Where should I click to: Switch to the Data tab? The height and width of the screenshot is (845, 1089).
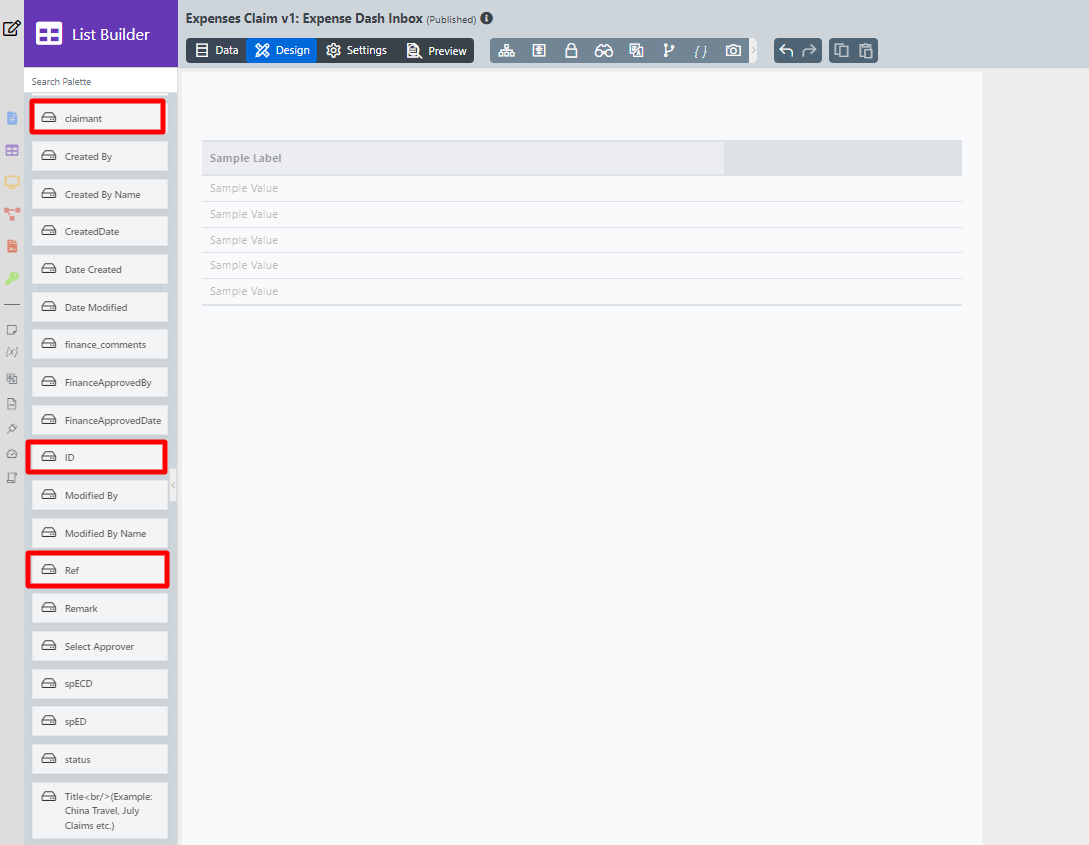click(217, 51)
